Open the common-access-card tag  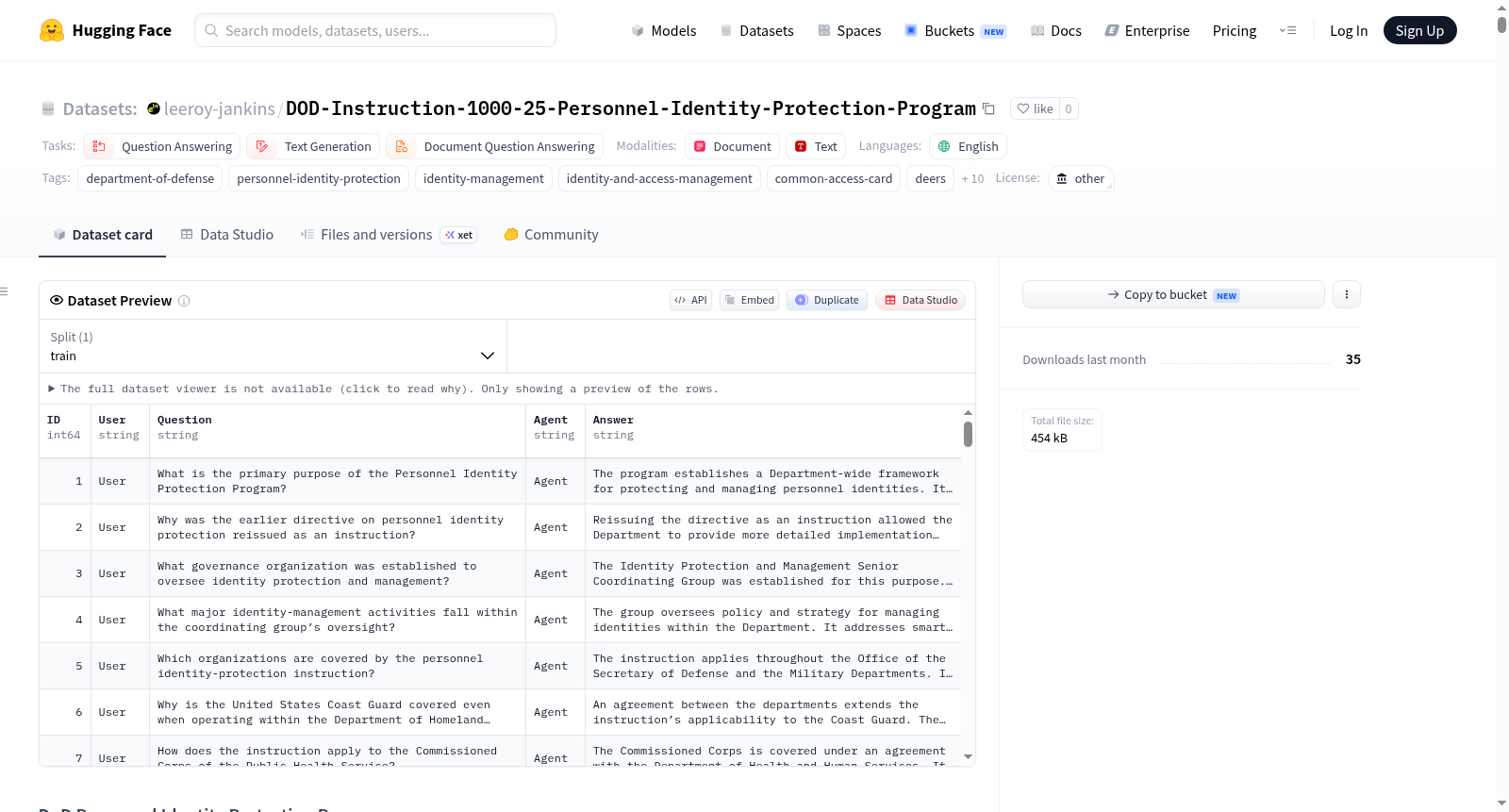834,178
